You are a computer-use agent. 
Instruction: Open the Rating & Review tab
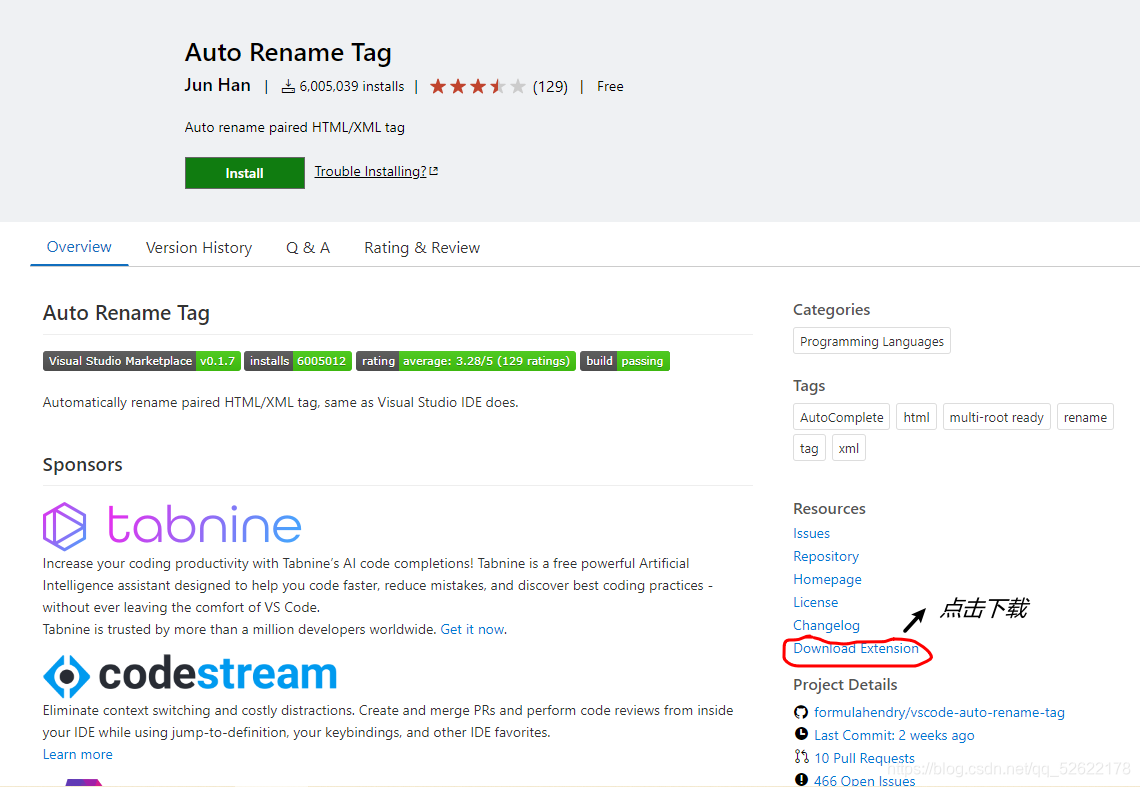coord(422,248)
